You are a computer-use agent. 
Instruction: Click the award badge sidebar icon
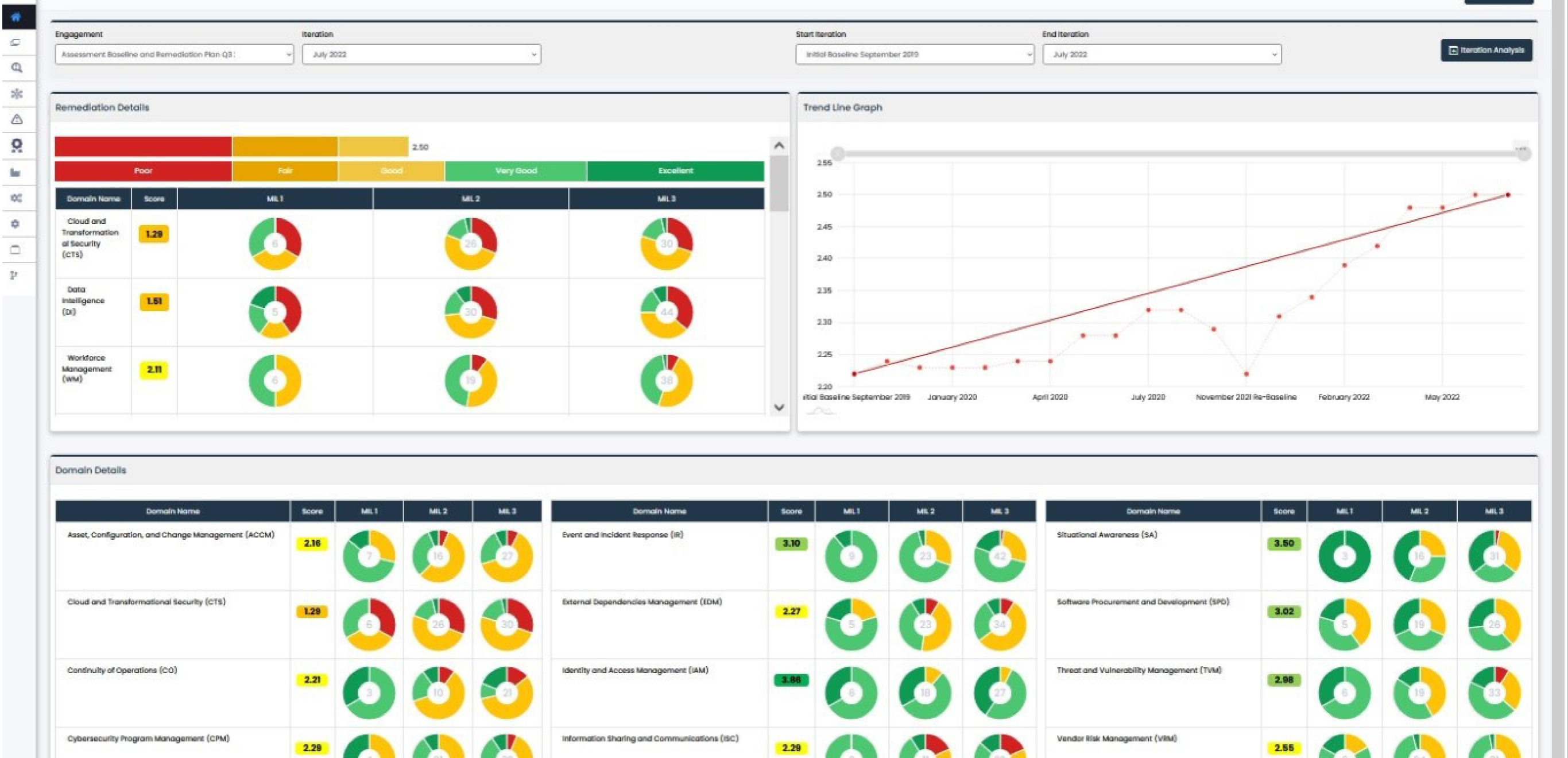17,145
